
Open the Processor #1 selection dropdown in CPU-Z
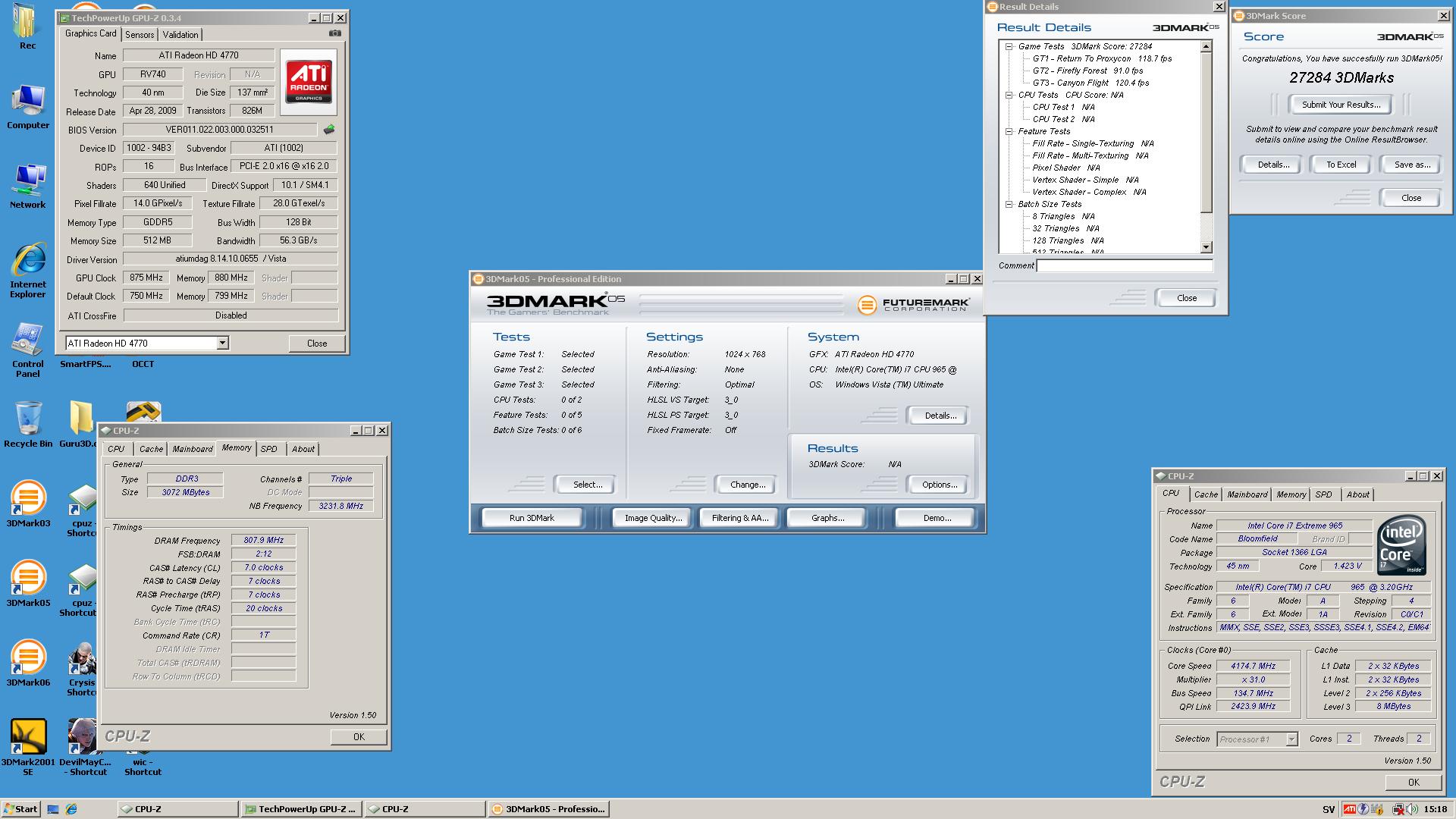[x=1291, y=739]
